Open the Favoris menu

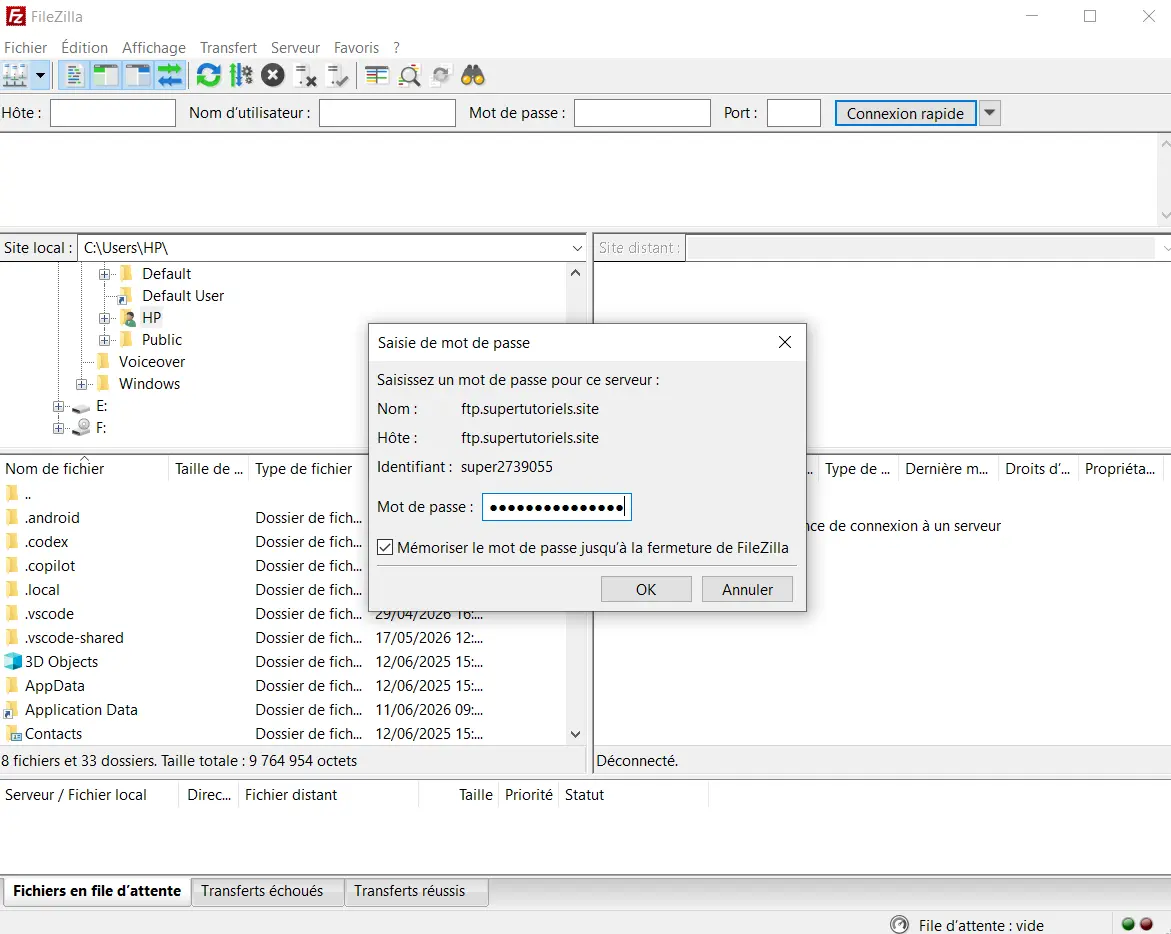pos(356,48)
